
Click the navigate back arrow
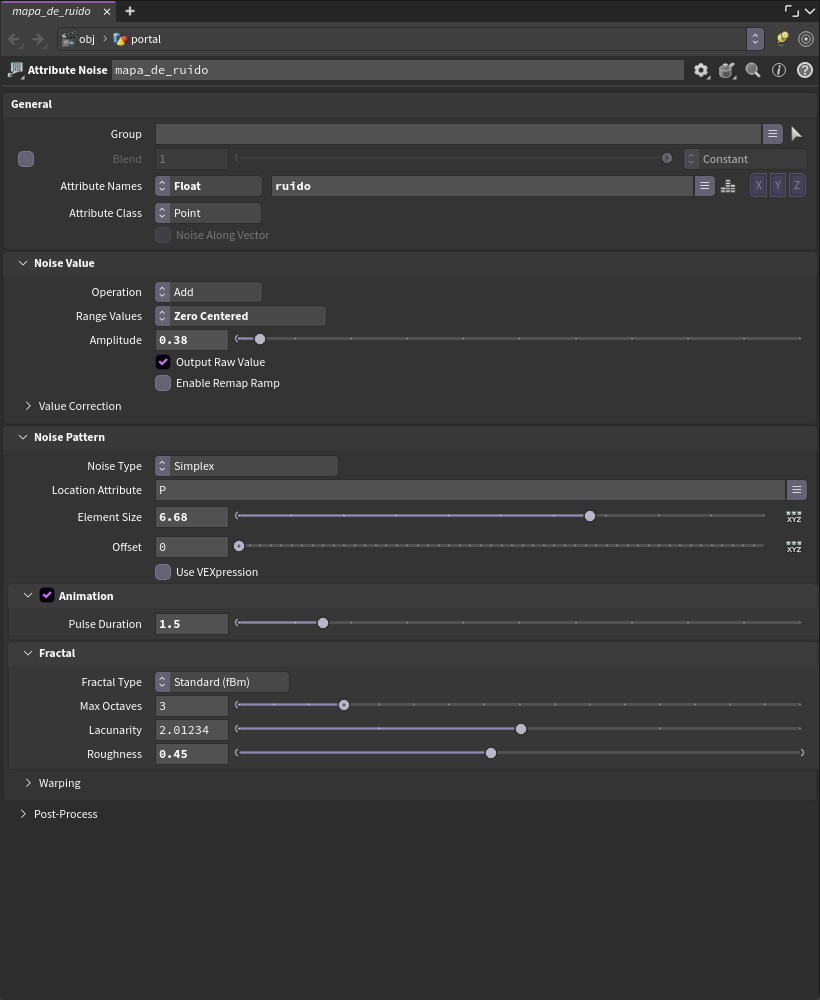14,40
